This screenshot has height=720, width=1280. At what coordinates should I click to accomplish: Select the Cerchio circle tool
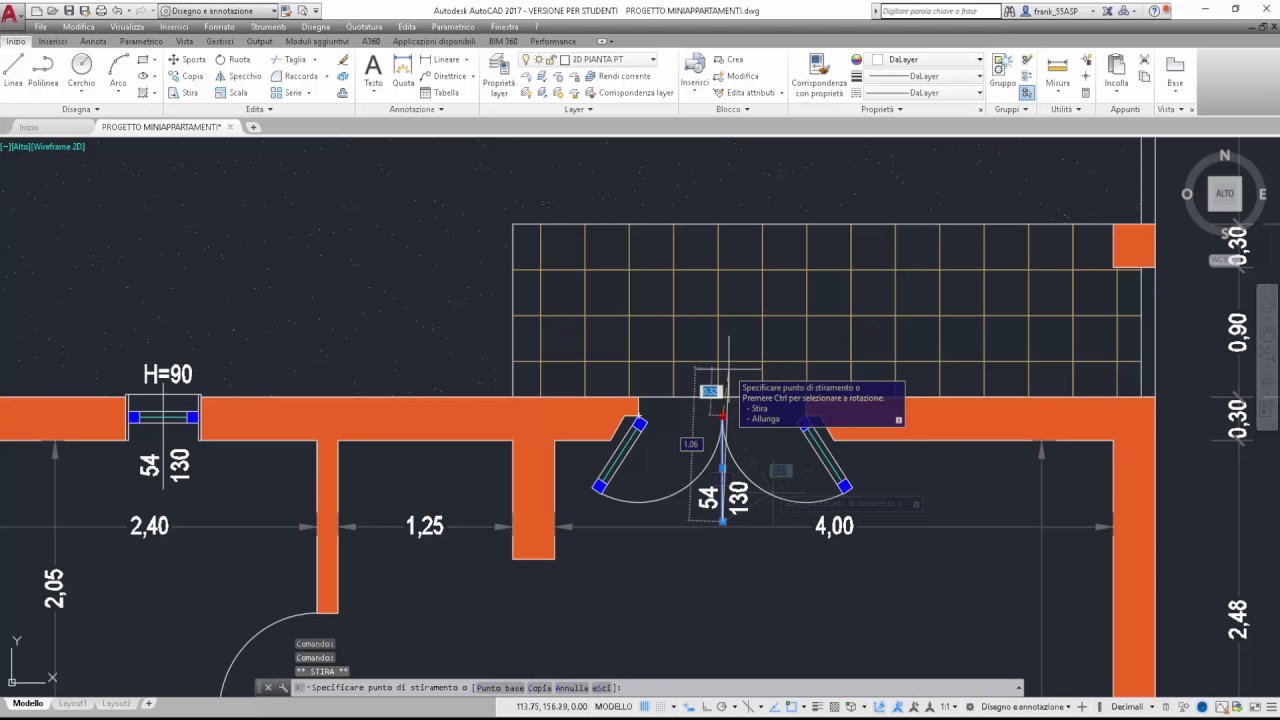82,70
